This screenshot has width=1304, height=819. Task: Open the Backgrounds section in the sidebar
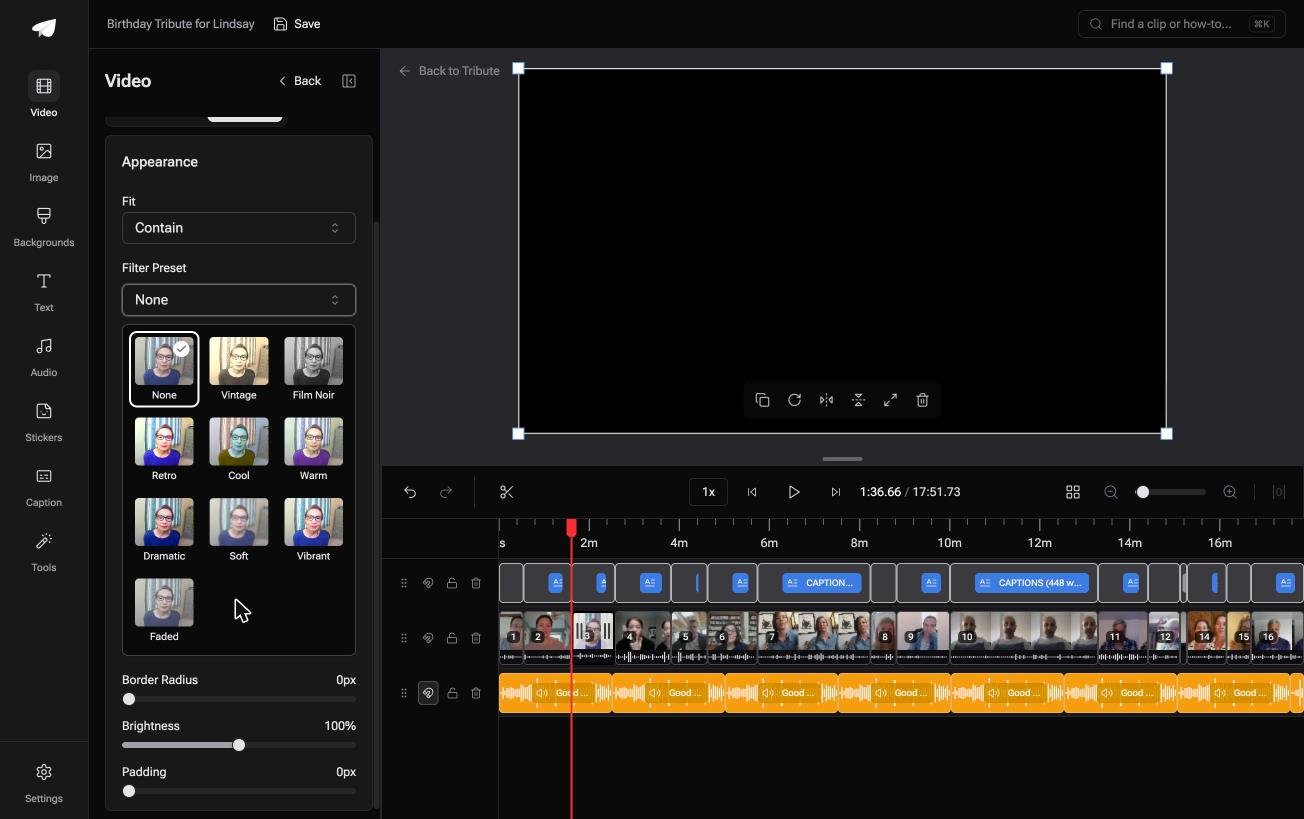(x=44, y=226)
